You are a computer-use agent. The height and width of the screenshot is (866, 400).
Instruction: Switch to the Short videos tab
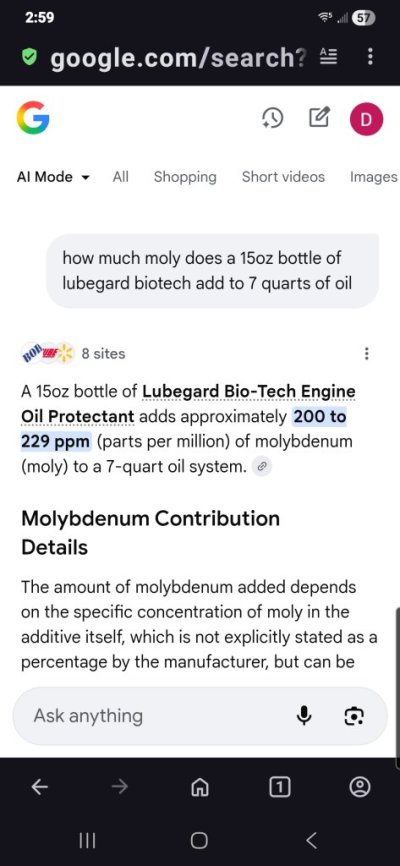point(283,177)
